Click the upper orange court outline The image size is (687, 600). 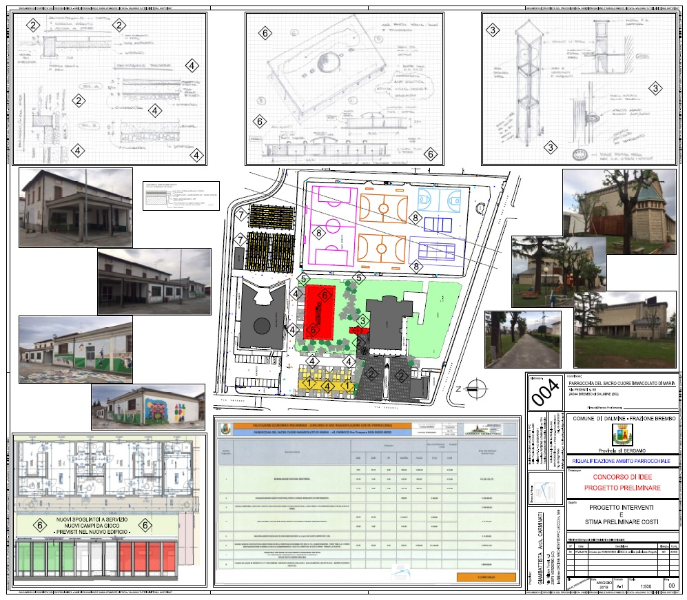pos(383,208)
